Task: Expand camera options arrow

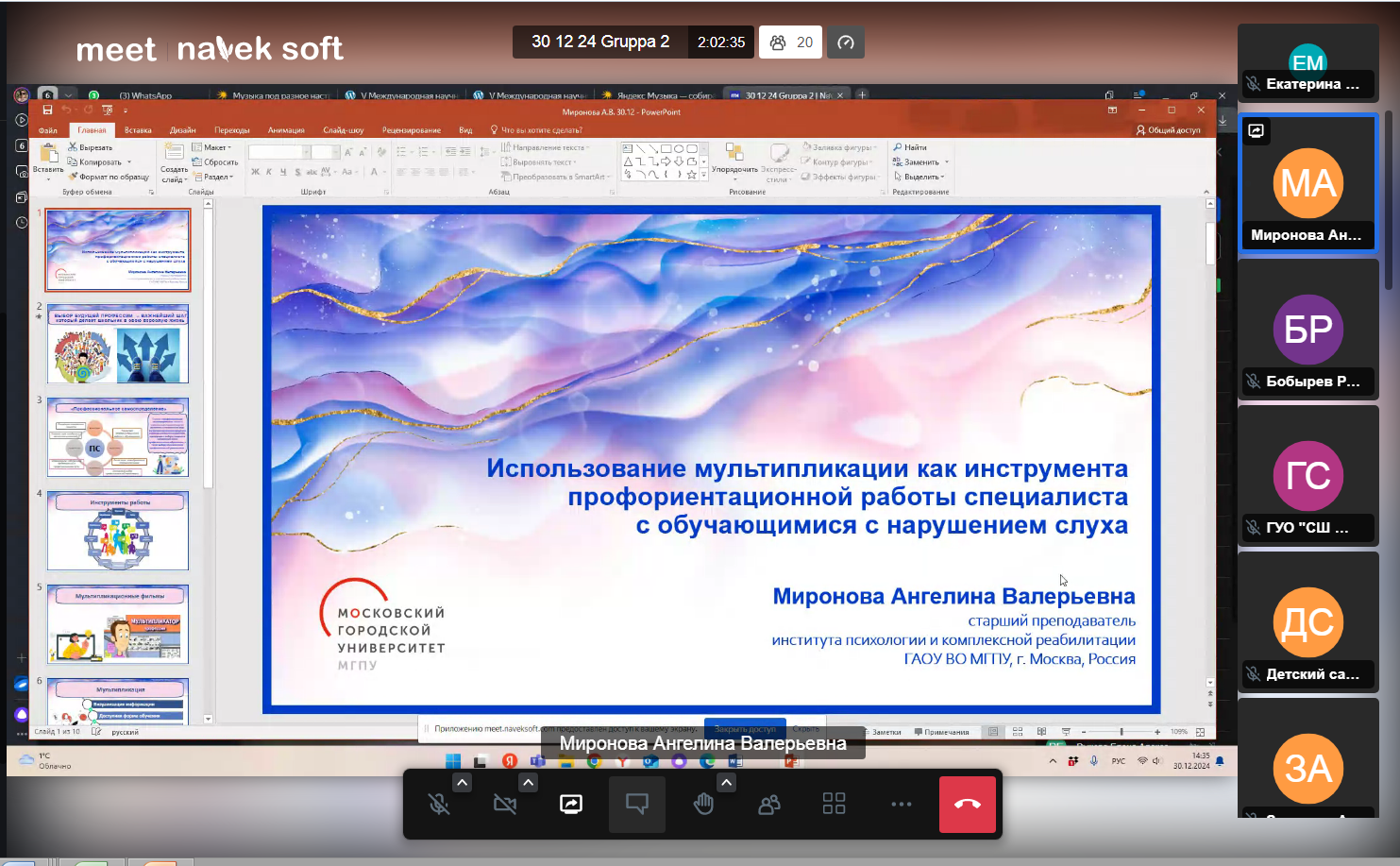Action: point(528,782)
